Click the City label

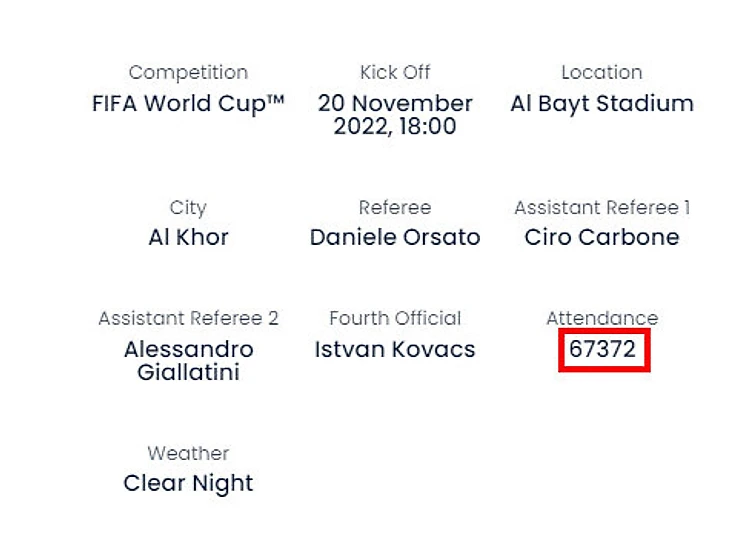tap(188, 207)
